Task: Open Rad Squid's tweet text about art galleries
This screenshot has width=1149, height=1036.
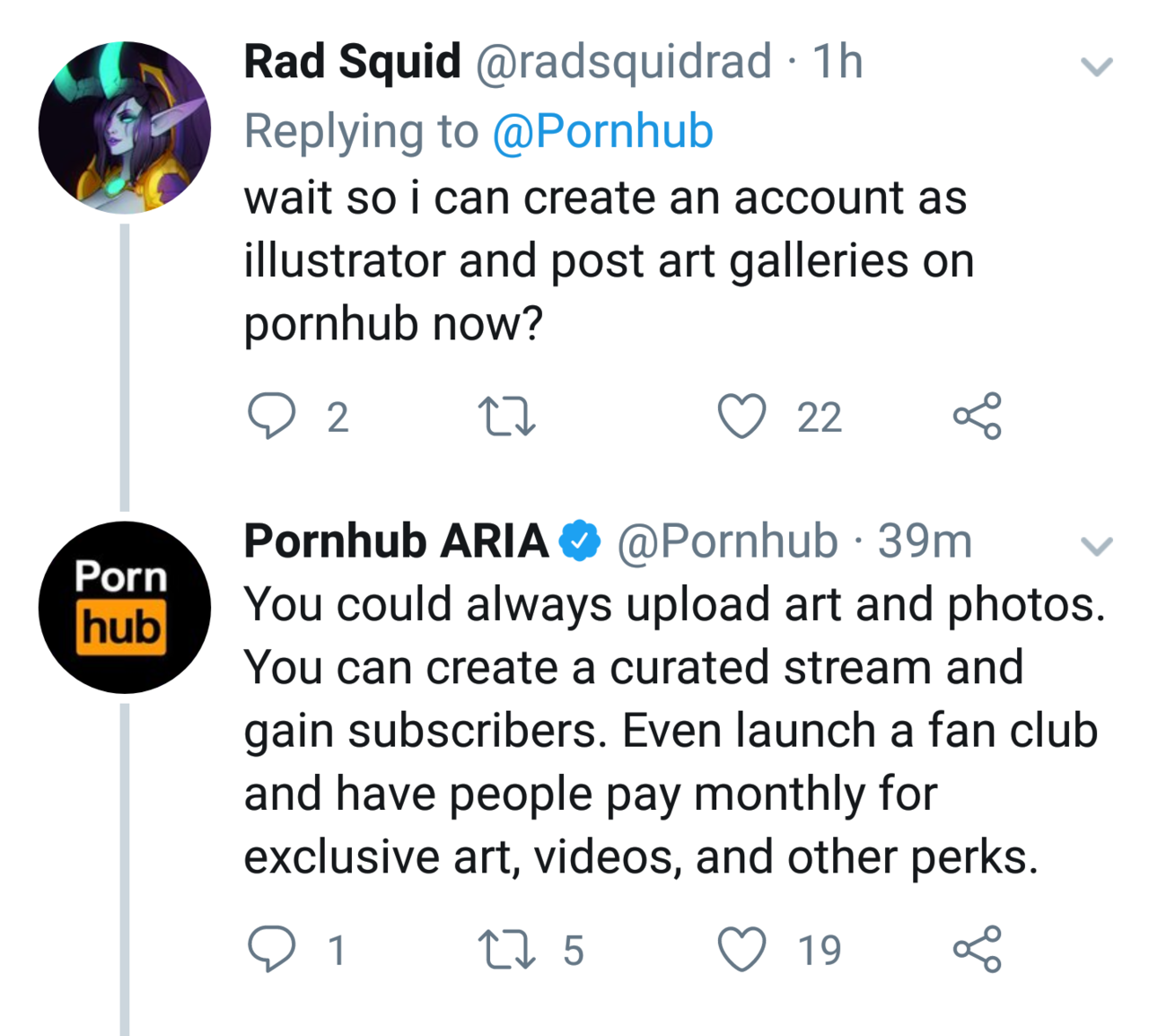Action: pyautogui.click(x=609, y=260)
